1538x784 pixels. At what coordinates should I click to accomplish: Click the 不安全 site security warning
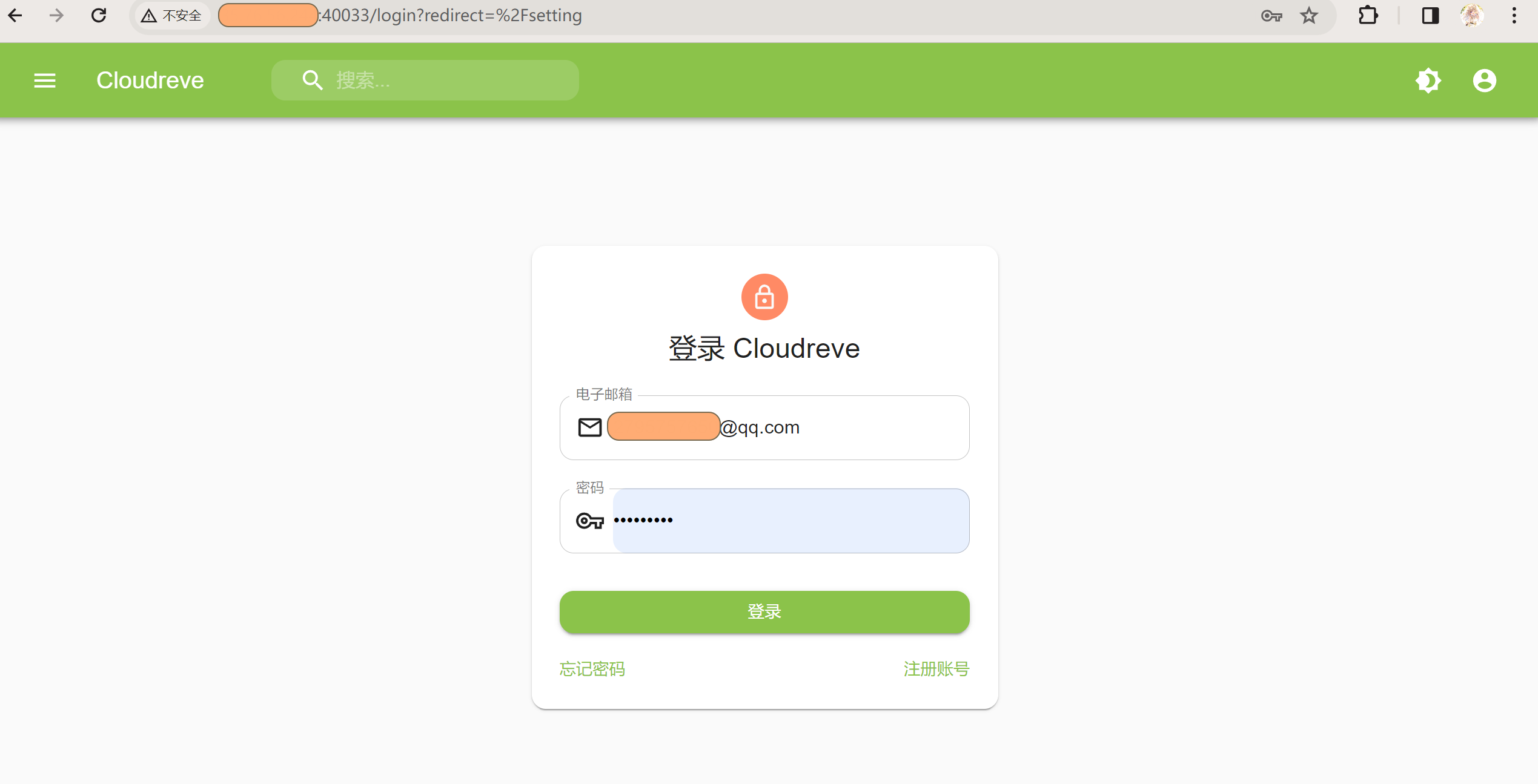[x=171, y=16]
